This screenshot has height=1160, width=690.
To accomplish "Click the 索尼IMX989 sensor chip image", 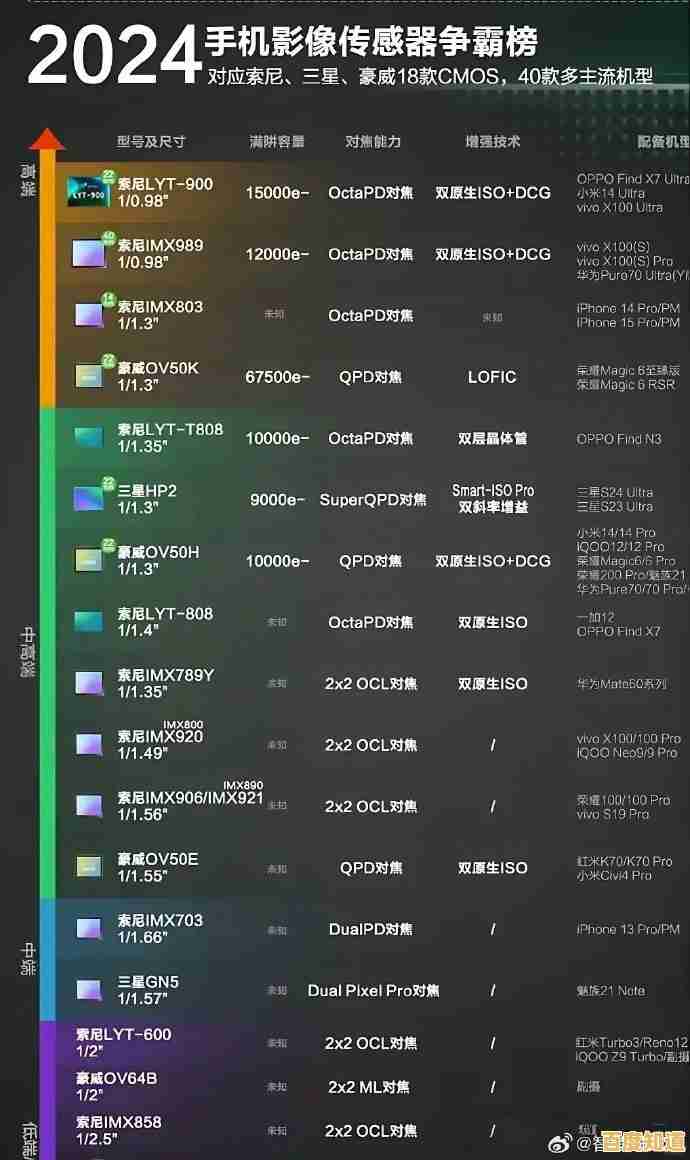I will tap(91, 252).
